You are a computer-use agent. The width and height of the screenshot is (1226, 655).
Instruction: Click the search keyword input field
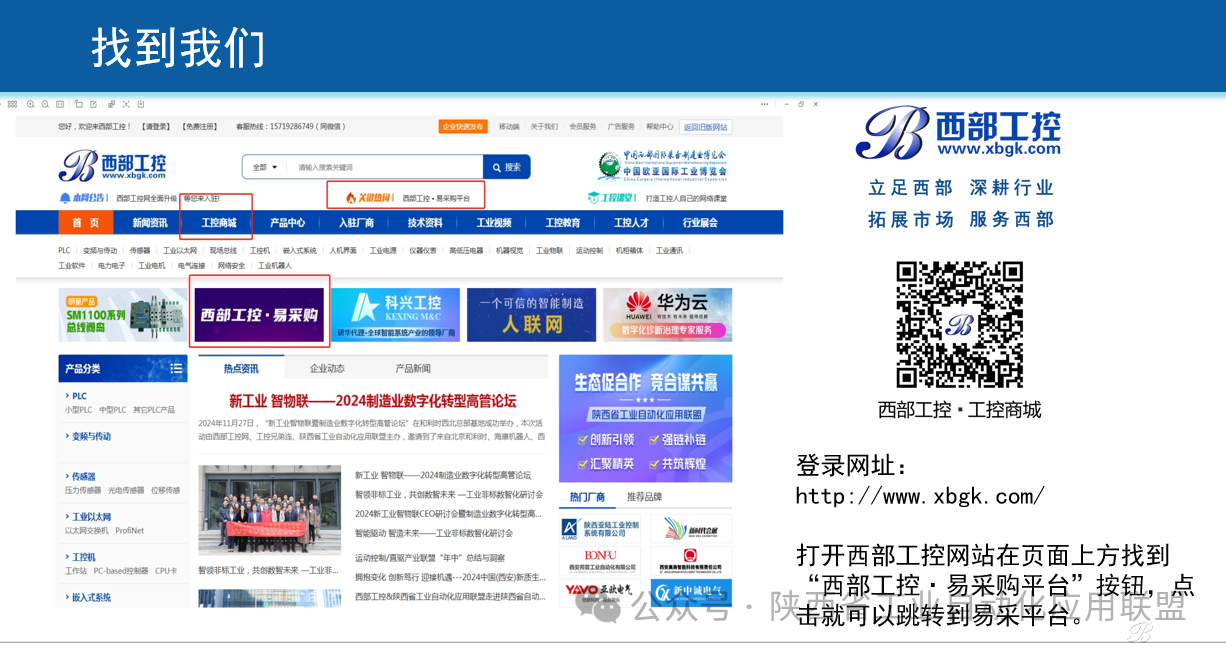pos(385,167)
